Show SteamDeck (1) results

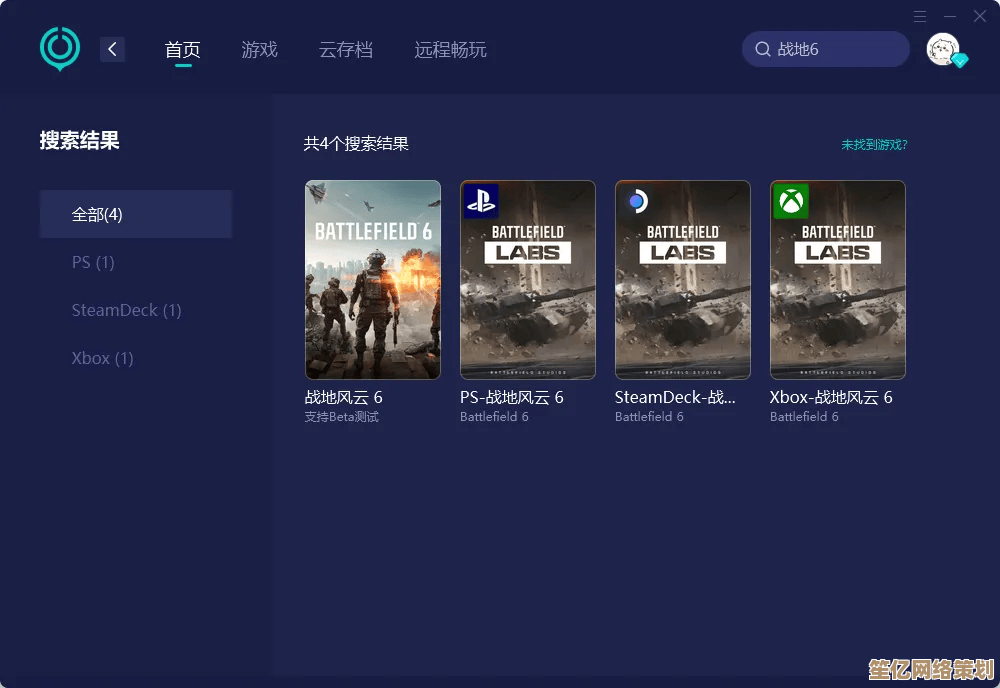point(126,310)
